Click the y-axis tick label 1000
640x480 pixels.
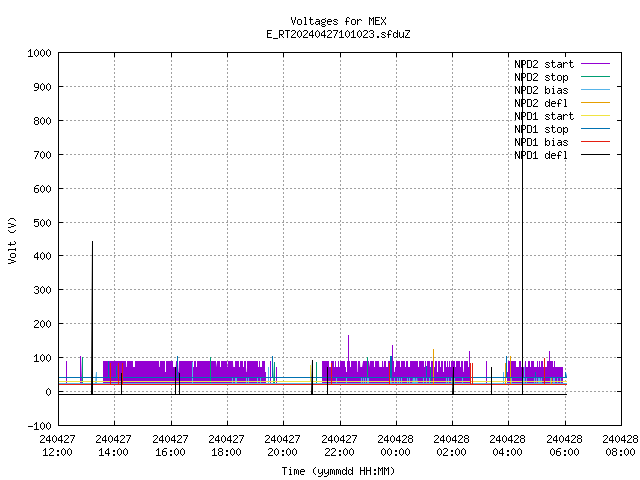point(39,53)
